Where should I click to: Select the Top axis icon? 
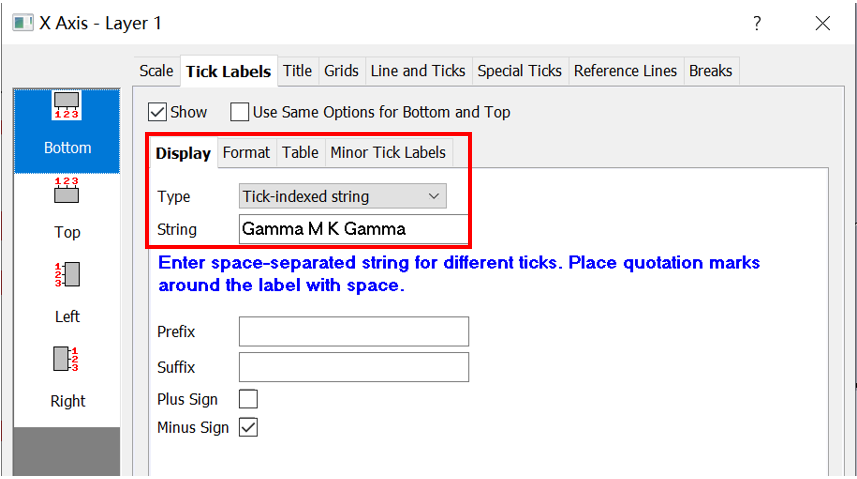(67, 190)
